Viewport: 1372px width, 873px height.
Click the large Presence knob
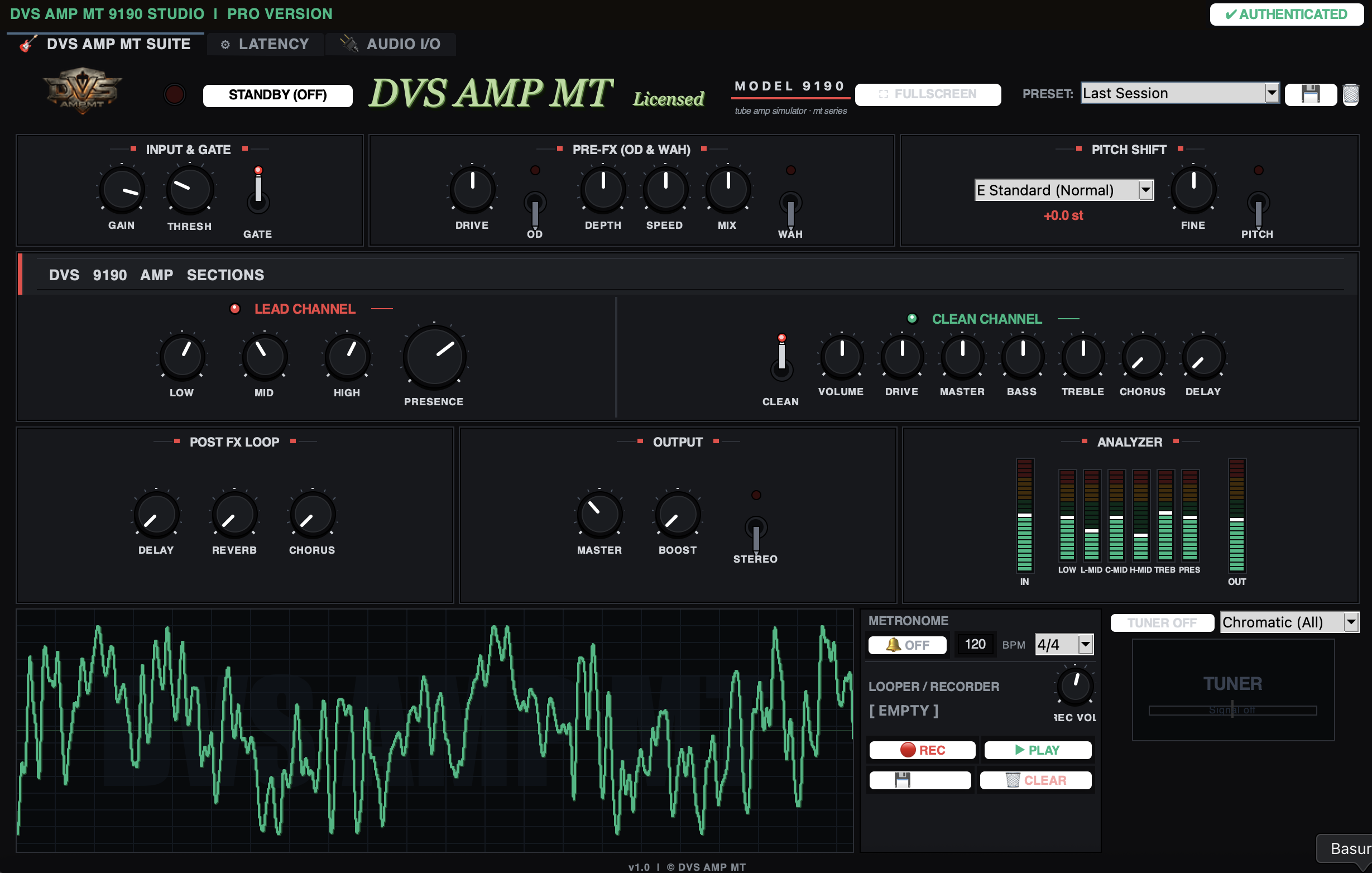click(434, 357)
